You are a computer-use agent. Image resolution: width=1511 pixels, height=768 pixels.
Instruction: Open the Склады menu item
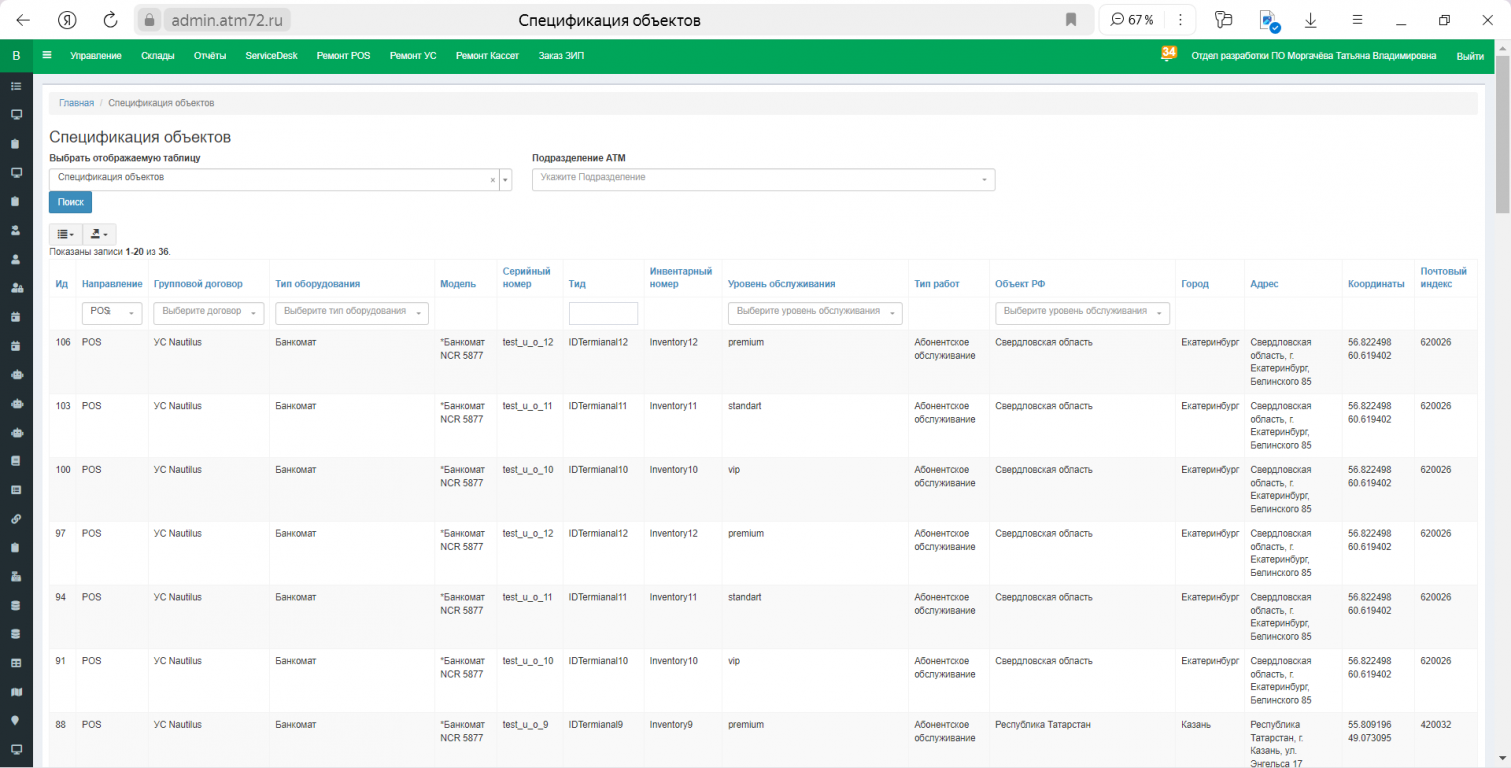[158, 56]
